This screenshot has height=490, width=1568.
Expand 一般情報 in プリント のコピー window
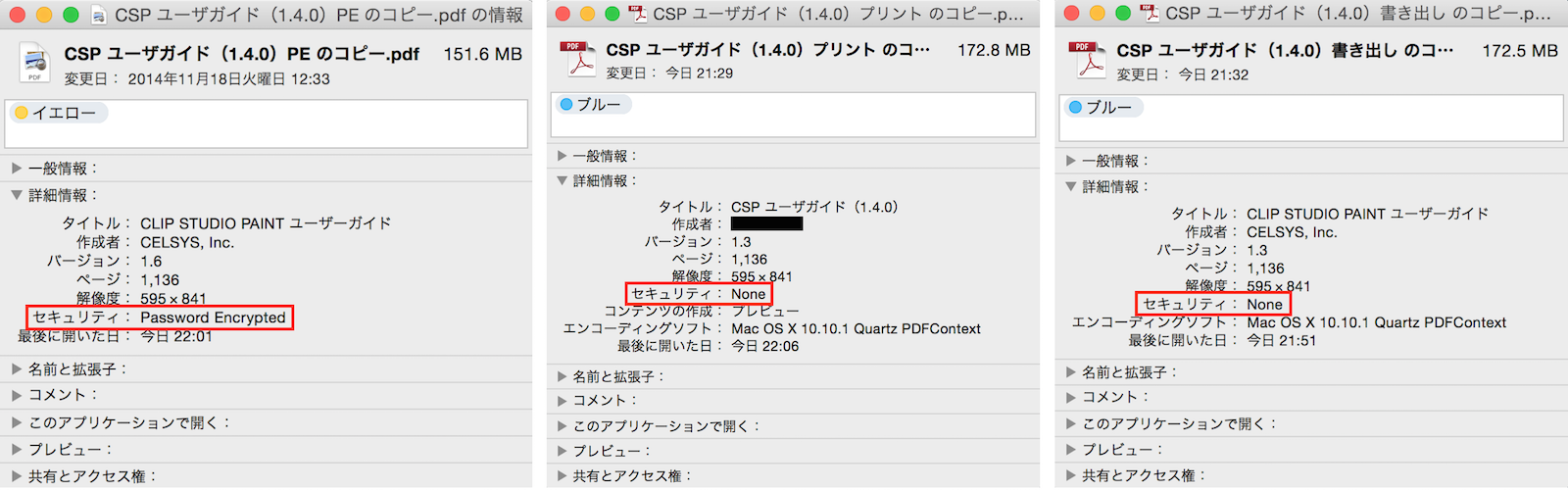pyautogui.click(x=562, y=156)
